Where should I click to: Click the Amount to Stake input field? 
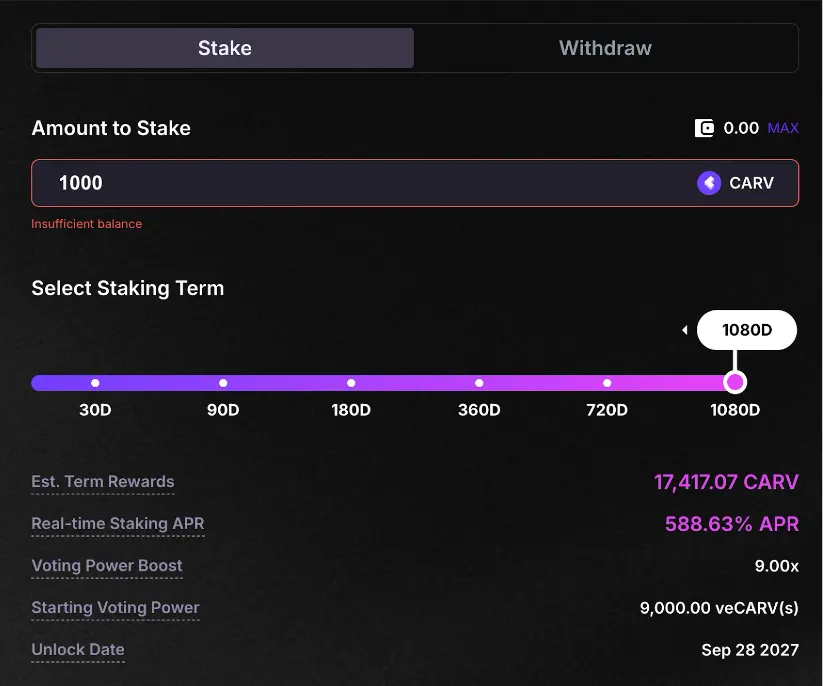(x=360, y=183)
